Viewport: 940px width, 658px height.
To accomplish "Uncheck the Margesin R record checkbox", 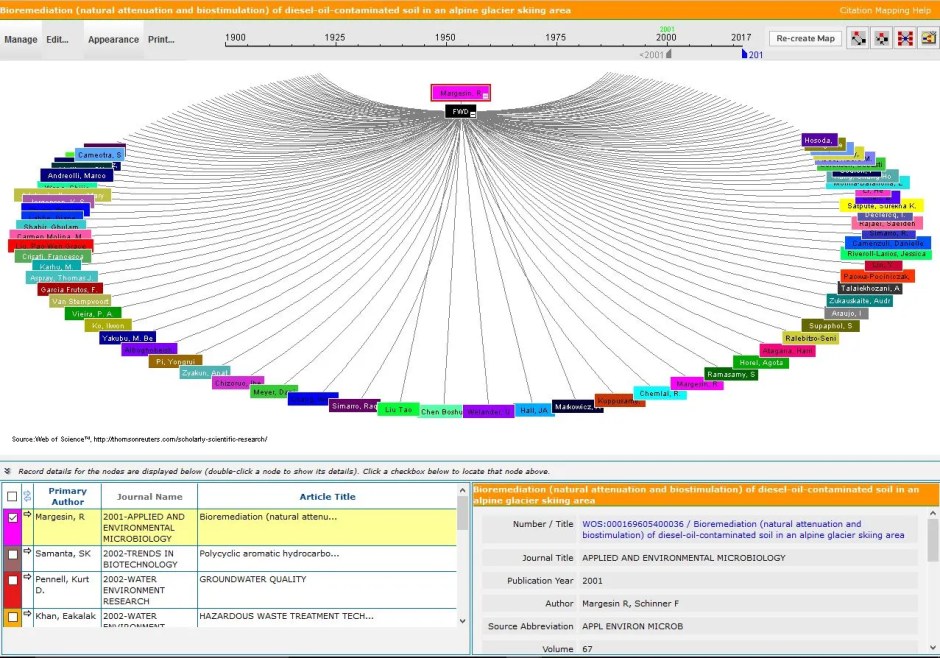I will click(13, 517).
